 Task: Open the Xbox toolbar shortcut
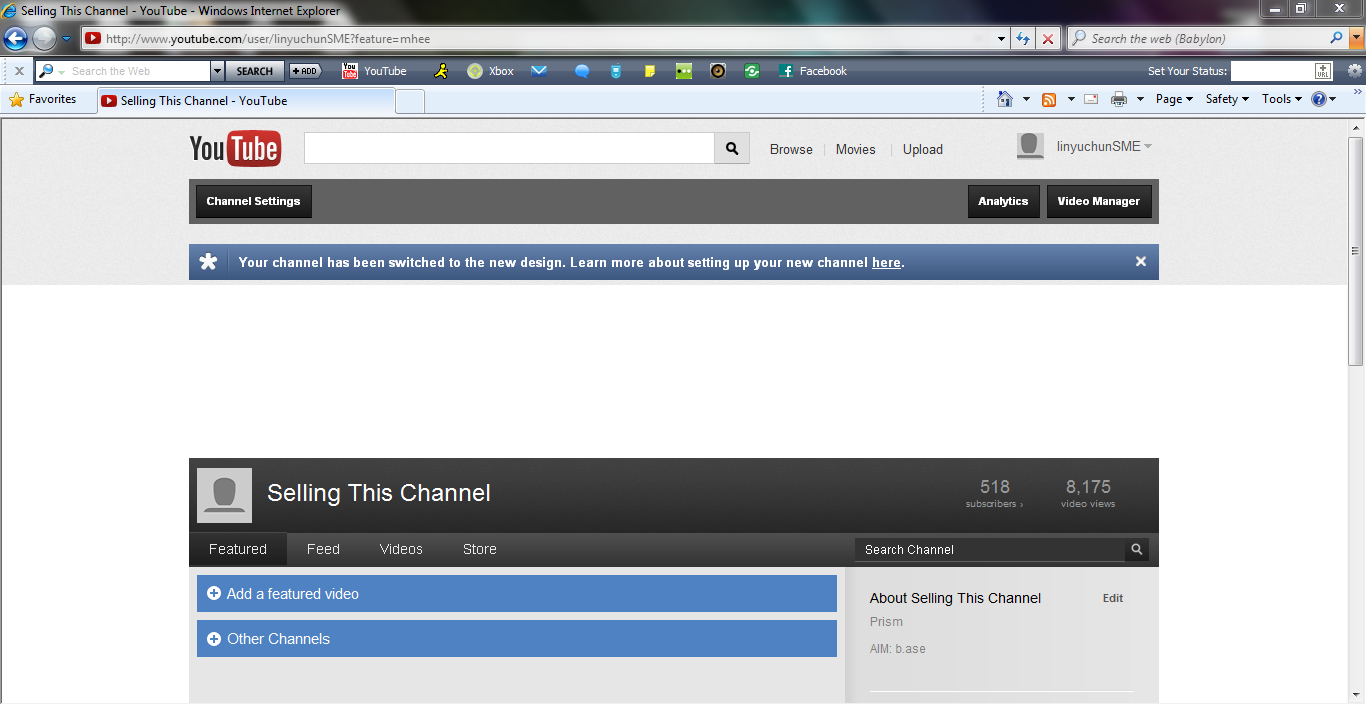pos(490,71)
